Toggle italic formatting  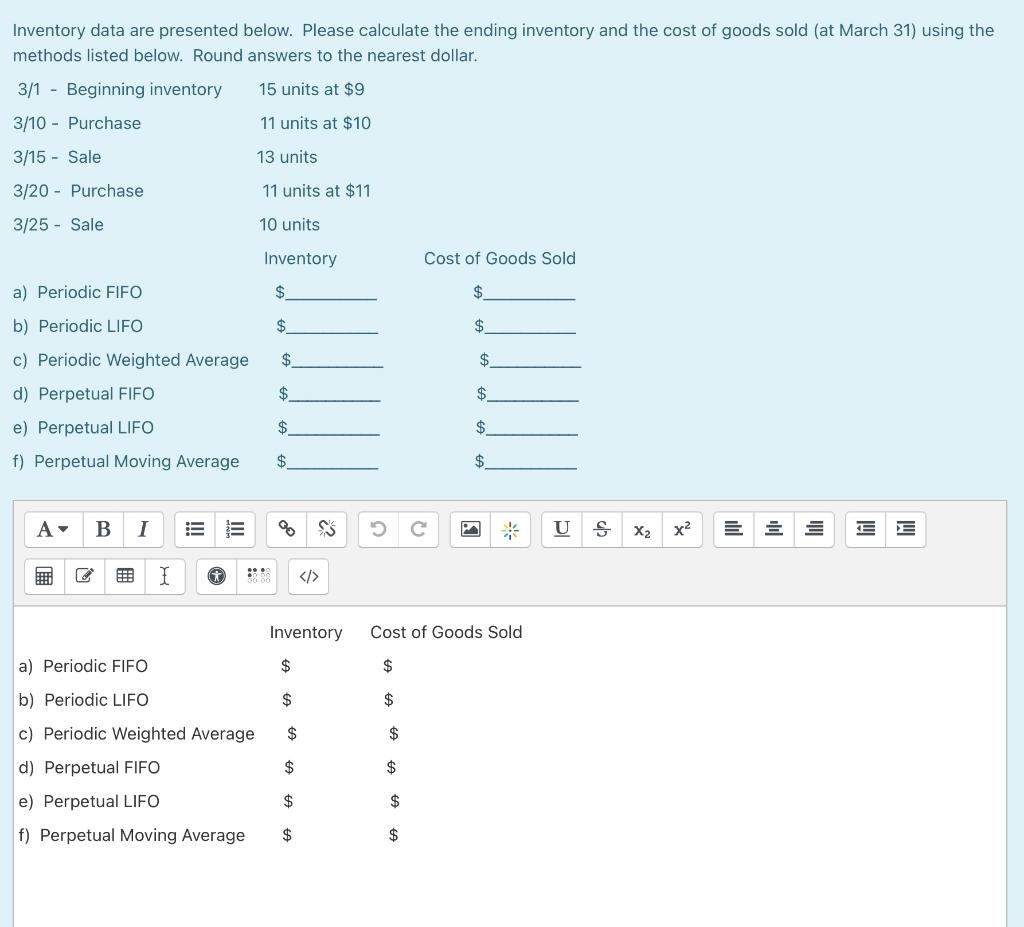coord(143,529)
